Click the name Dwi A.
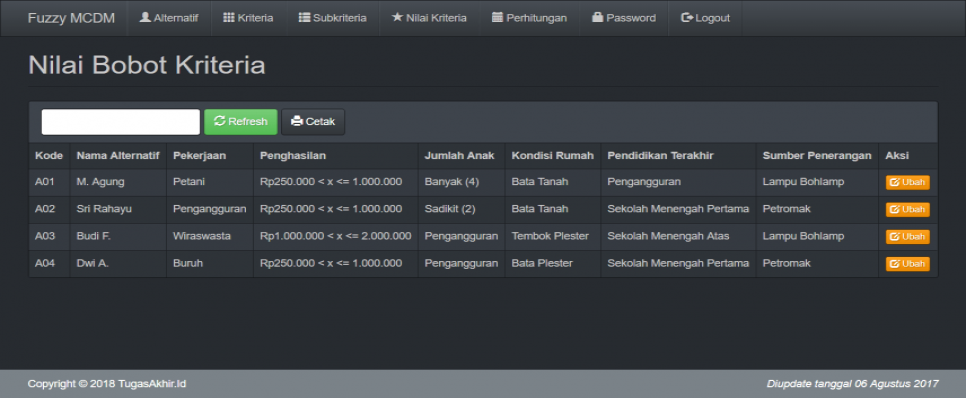This screenshot has height=398, width=966. pyautogui.click(x=92, y=263)
